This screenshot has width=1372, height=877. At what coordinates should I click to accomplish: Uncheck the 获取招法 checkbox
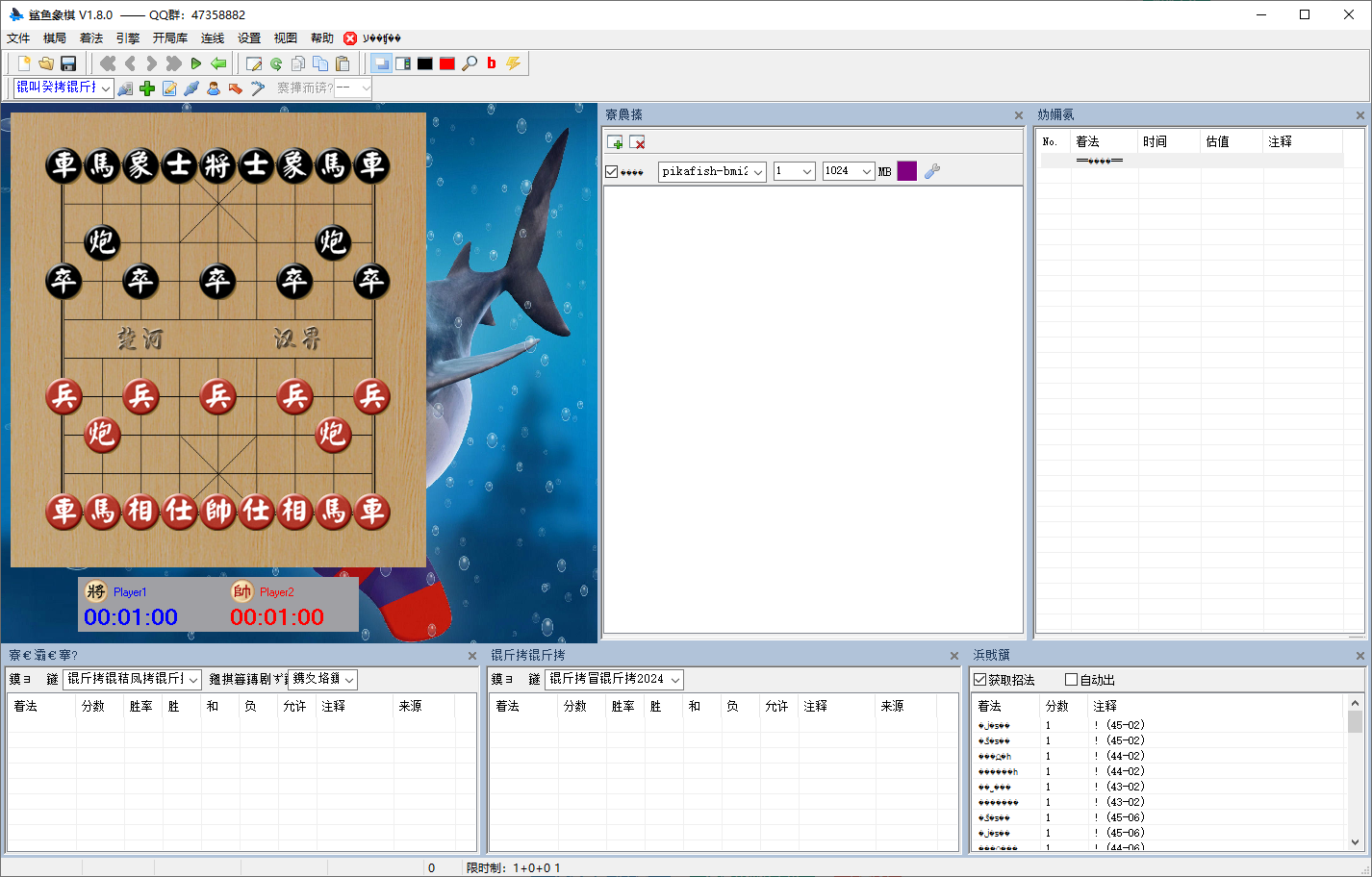click(x=980, y=680)
